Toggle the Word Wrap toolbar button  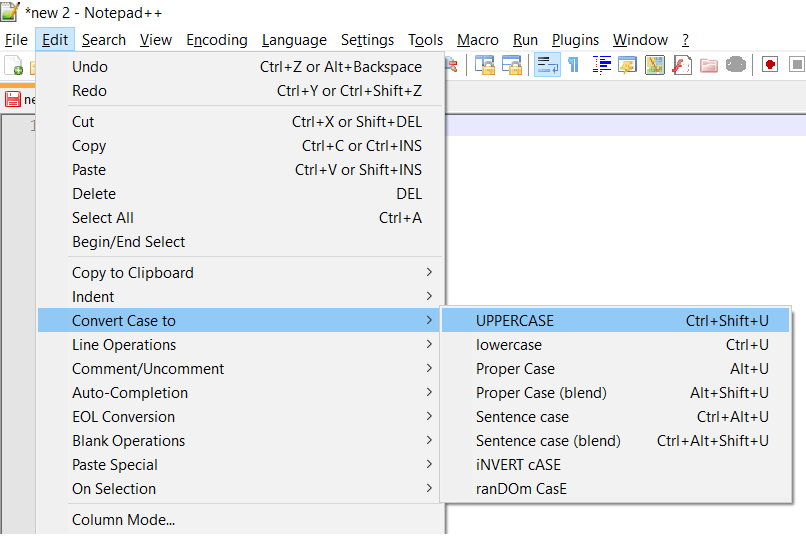[547, 65]
